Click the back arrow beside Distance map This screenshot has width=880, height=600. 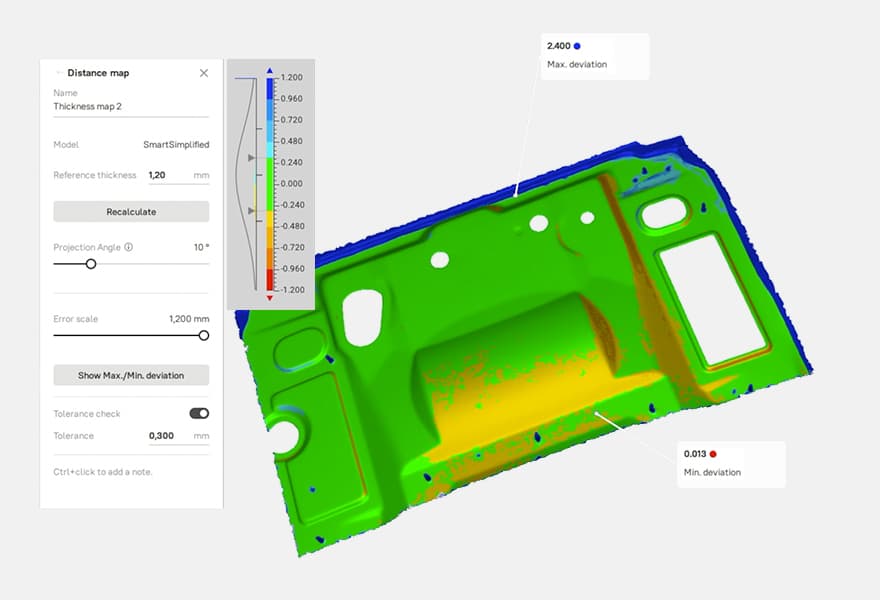click(59, 73)
